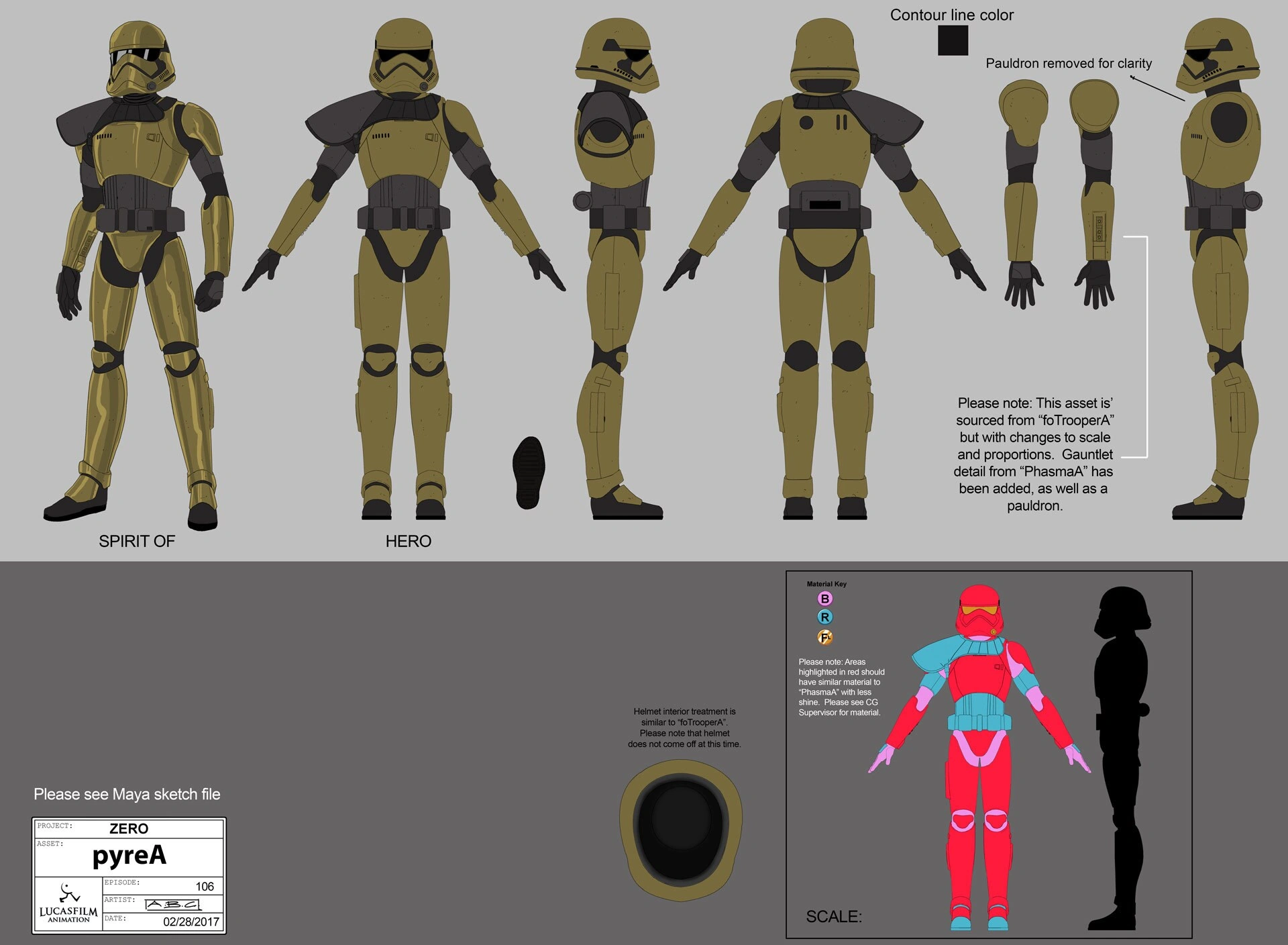Click the boot sole tread drawing
Image resolution: width=1288 pixels, height=945 pixels.
[x=529, y=472]
